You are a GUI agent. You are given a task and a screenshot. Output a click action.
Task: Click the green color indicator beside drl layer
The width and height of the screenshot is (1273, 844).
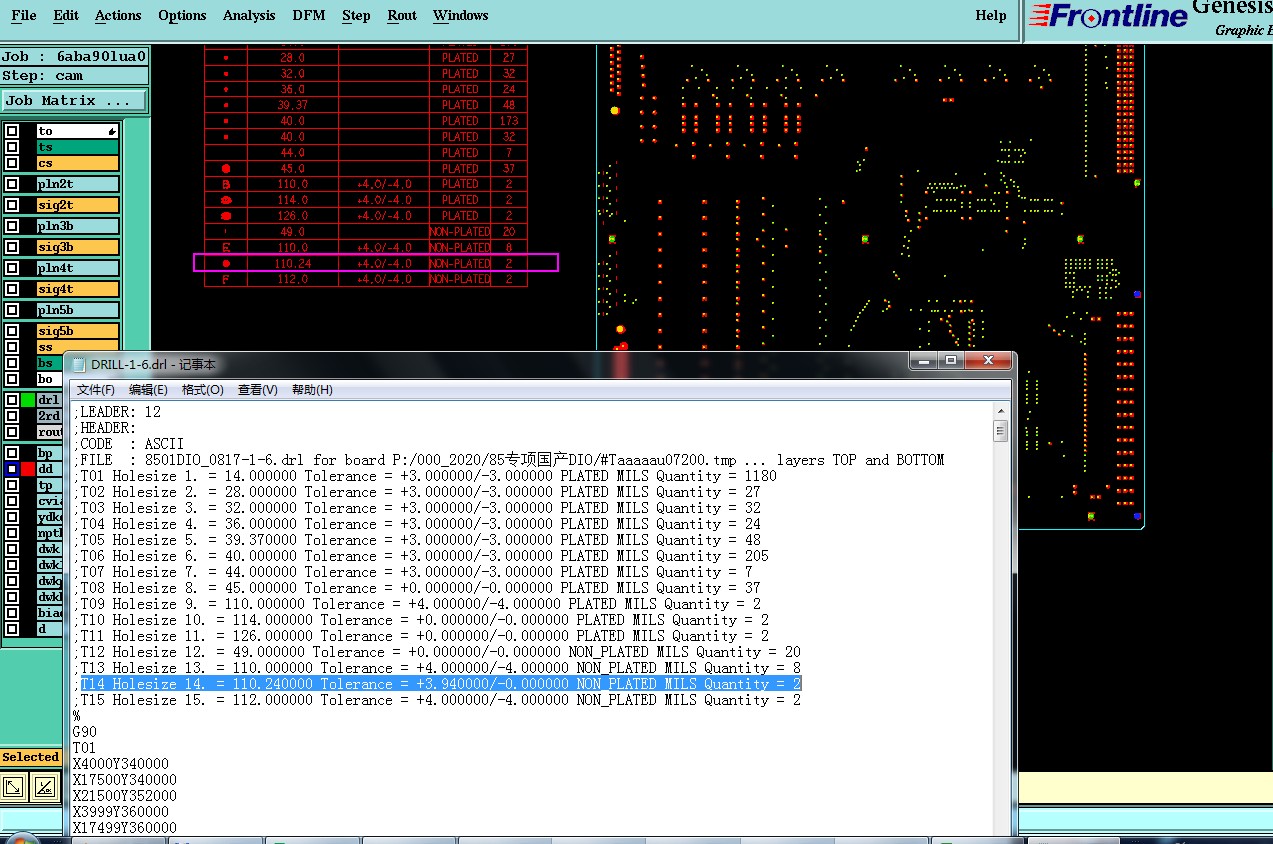click(28, 400)
